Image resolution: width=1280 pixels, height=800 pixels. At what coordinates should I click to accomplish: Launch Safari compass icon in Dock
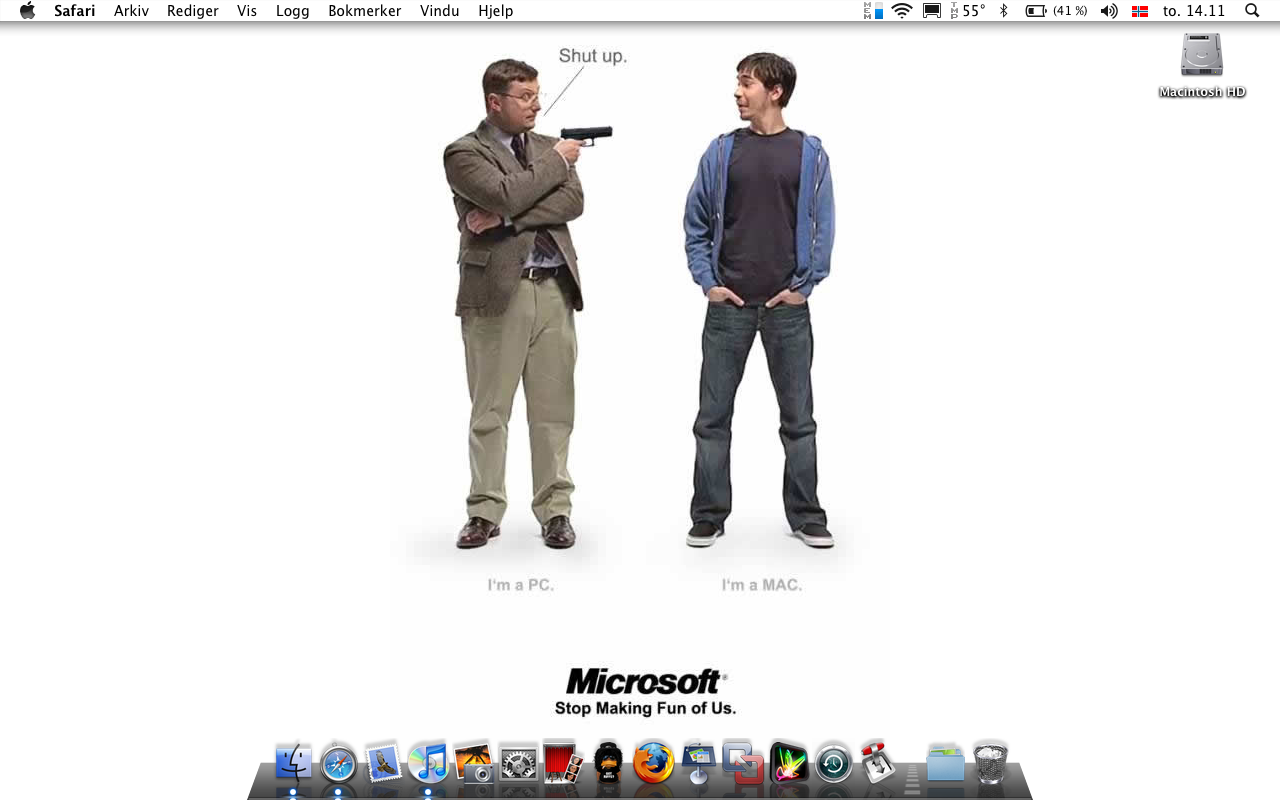(x=338, y=764)
